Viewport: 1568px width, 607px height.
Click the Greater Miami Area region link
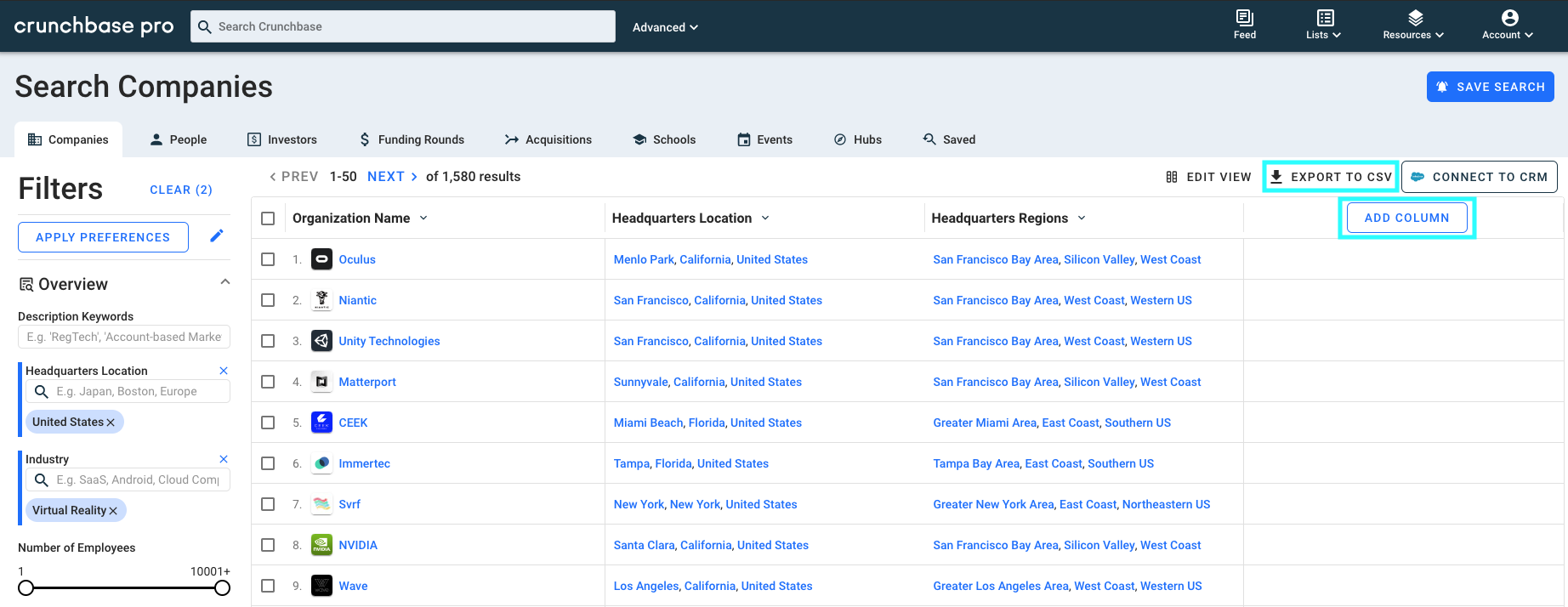point(985,423)
